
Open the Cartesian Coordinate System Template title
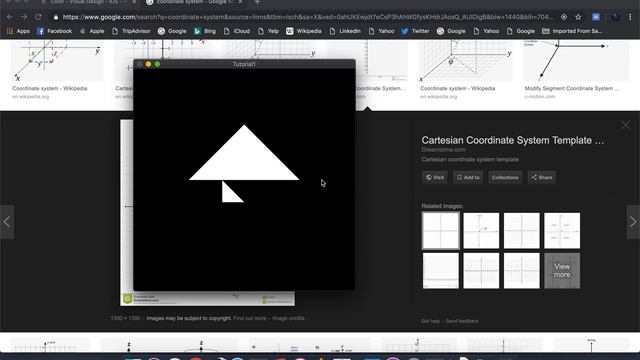click(x=512, y=140)
